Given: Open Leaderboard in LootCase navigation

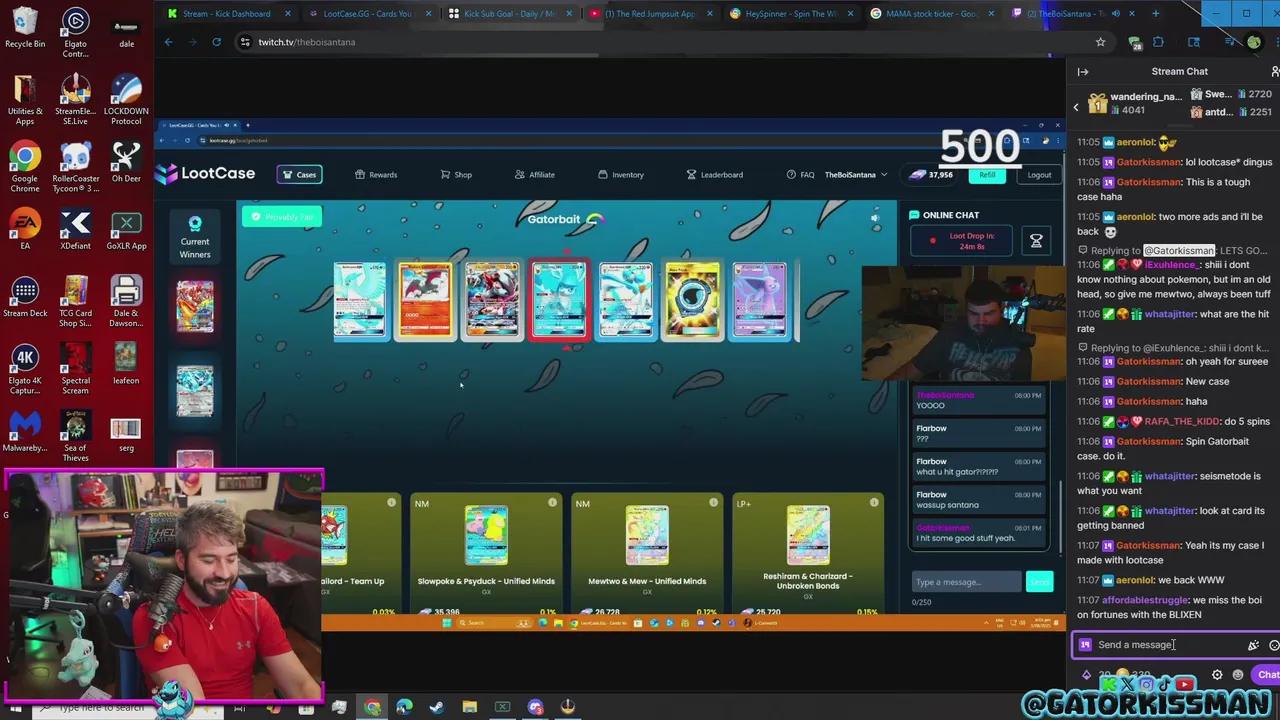Looking at the screenshot, I should click(714, 175).
